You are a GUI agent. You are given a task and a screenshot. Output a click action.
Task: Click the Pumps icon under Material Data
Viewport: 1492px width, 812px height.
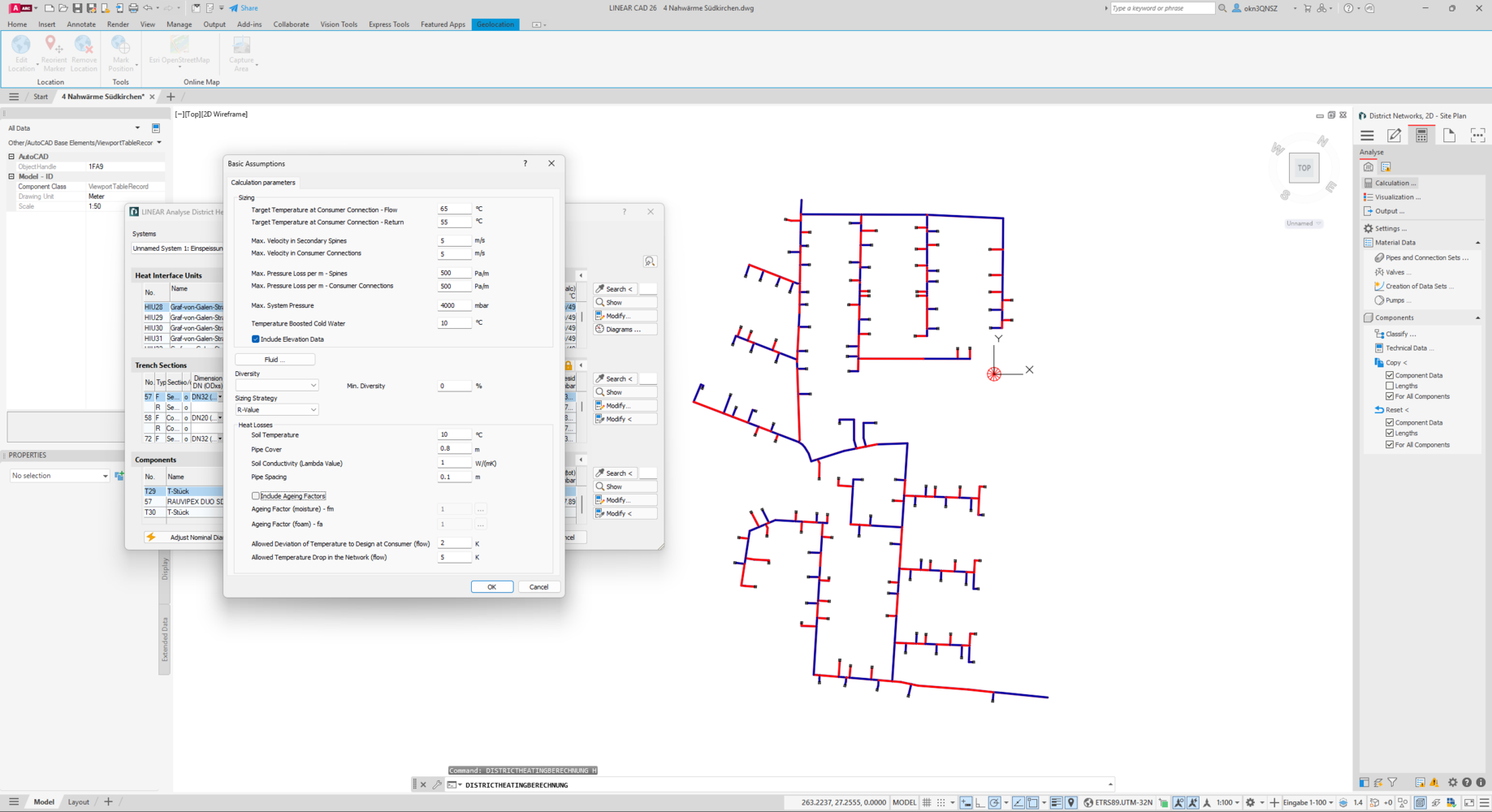[1379, 300]
